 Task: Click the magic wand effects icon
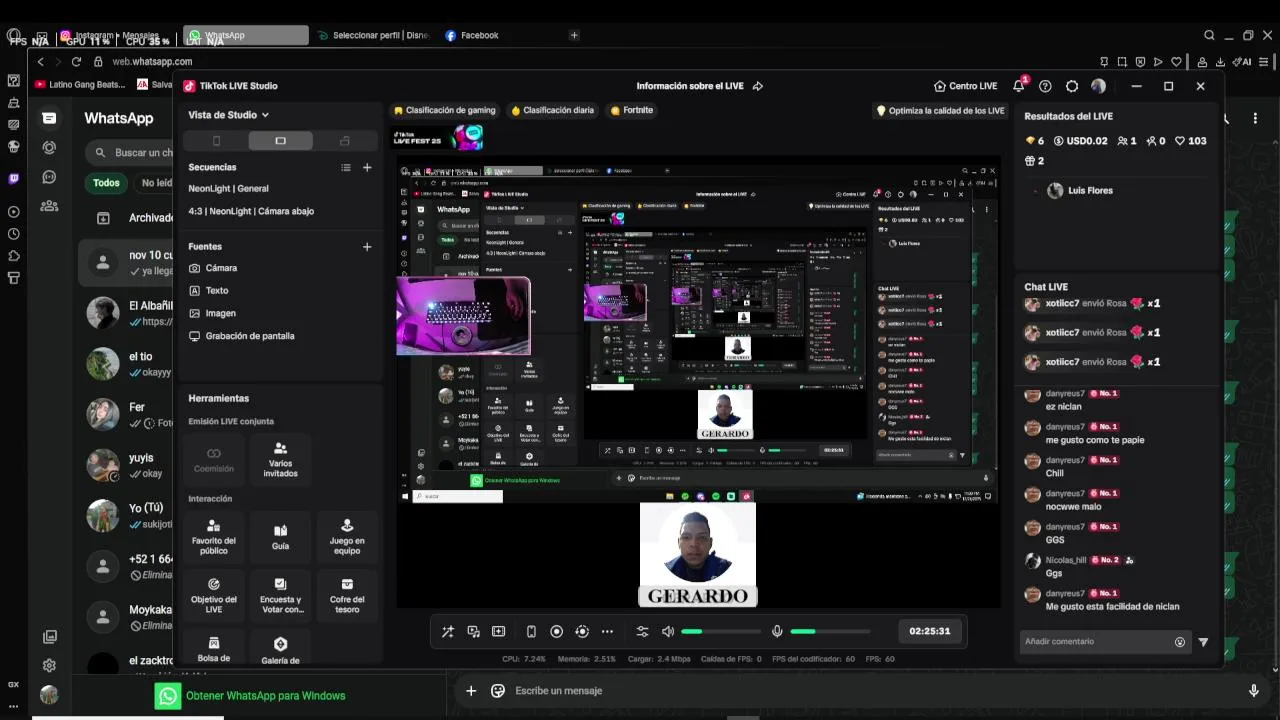coord(447,631)
